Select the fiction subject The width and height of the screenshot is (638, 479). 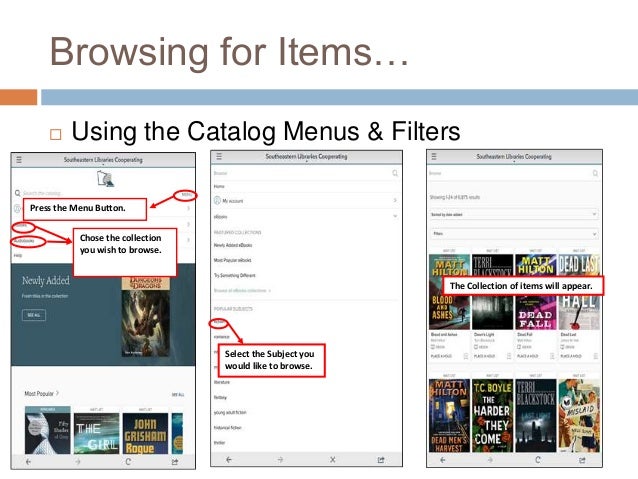(219, 322)
